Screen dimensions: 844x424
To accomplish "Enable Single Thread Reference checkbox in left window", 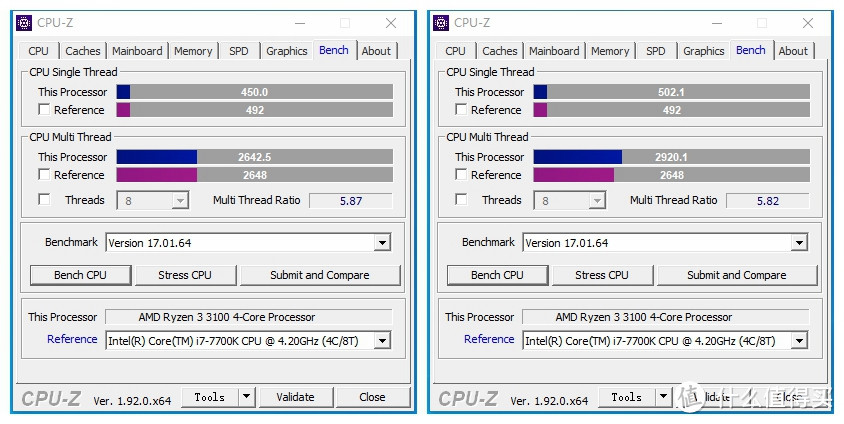I will coord(44,109).
